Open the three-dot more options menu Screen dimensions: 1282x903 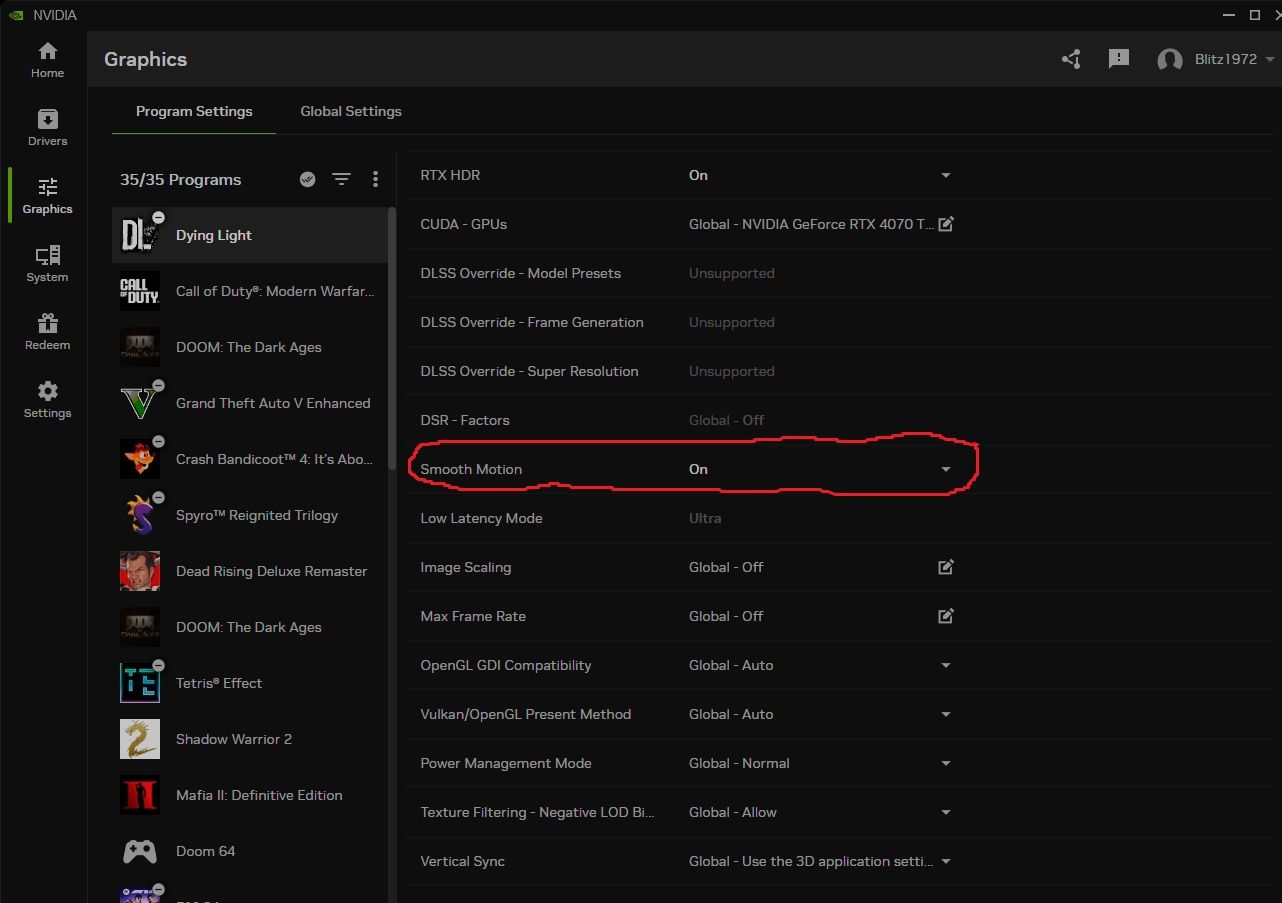(375, 179)
